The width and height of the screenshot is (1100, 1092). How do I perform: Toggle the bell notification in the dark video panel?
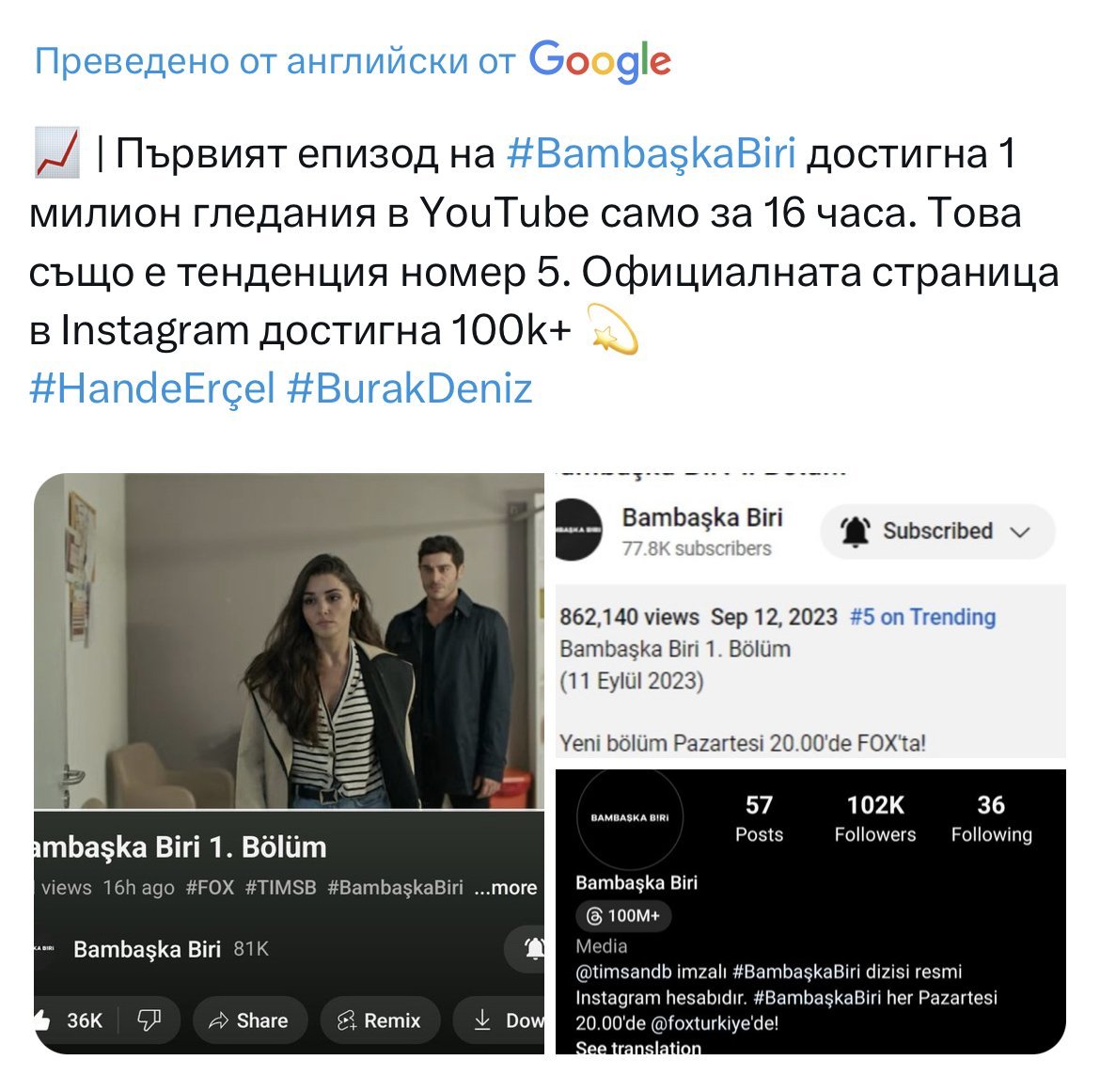[534, 949]
